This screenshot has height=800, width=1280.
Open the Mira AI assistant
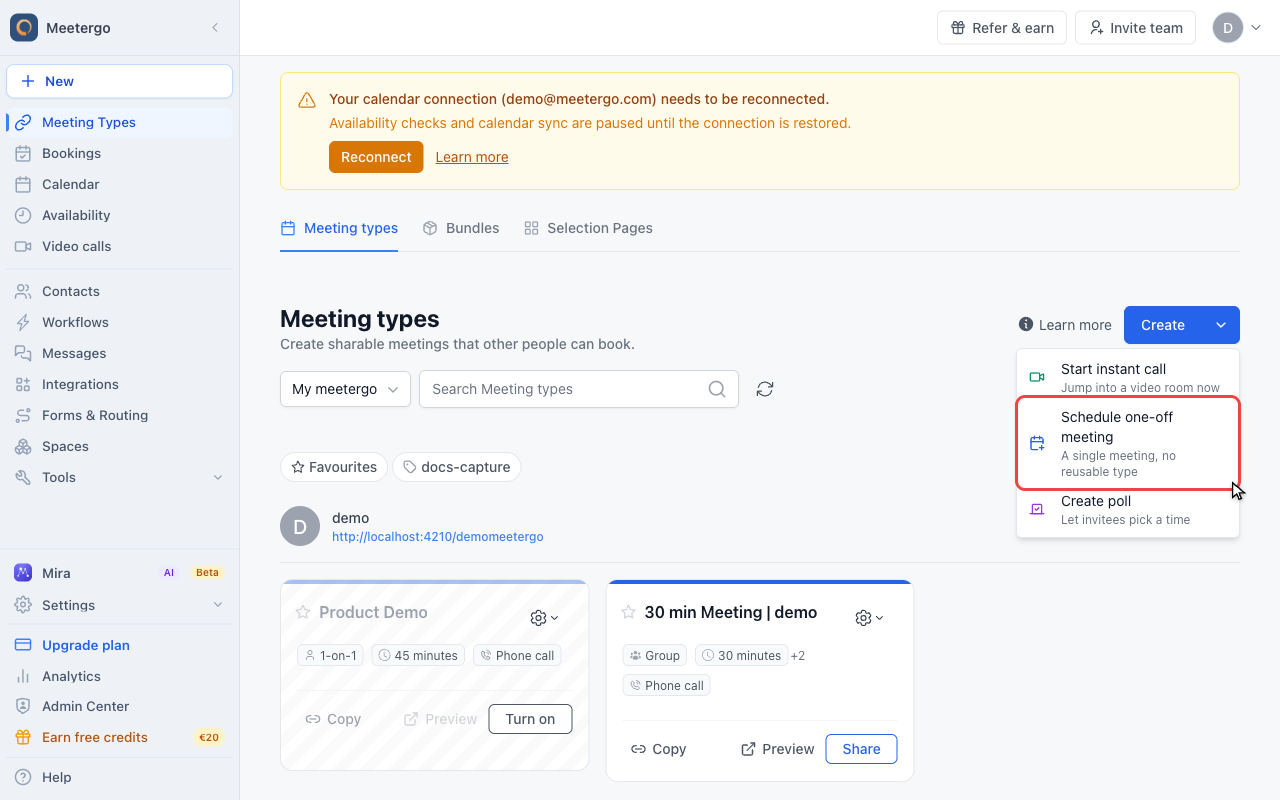[x=119, y=573]
